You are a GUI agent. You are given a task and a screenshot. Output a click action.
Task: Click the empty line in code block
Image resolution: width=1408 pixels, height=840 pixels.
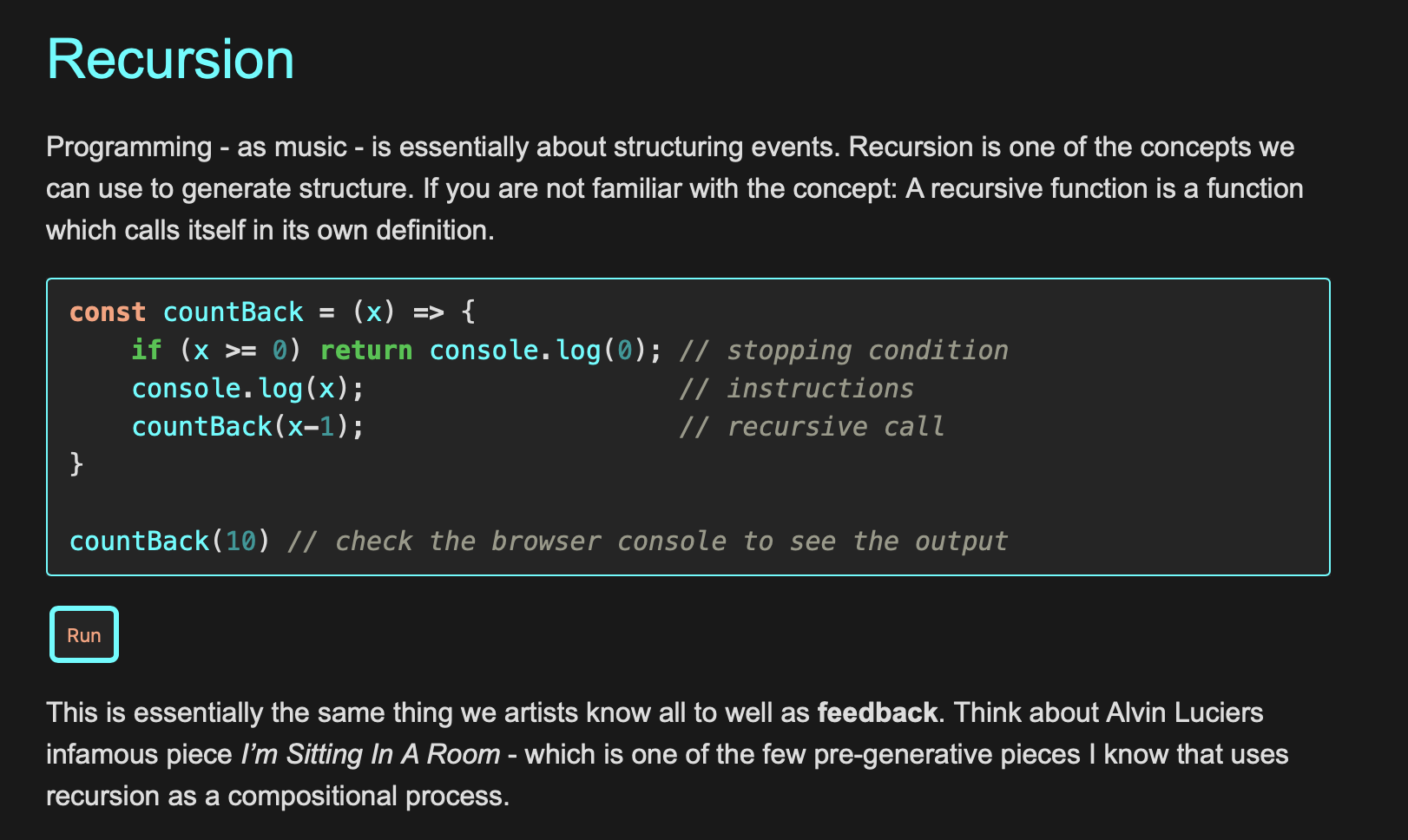[688, 502]
